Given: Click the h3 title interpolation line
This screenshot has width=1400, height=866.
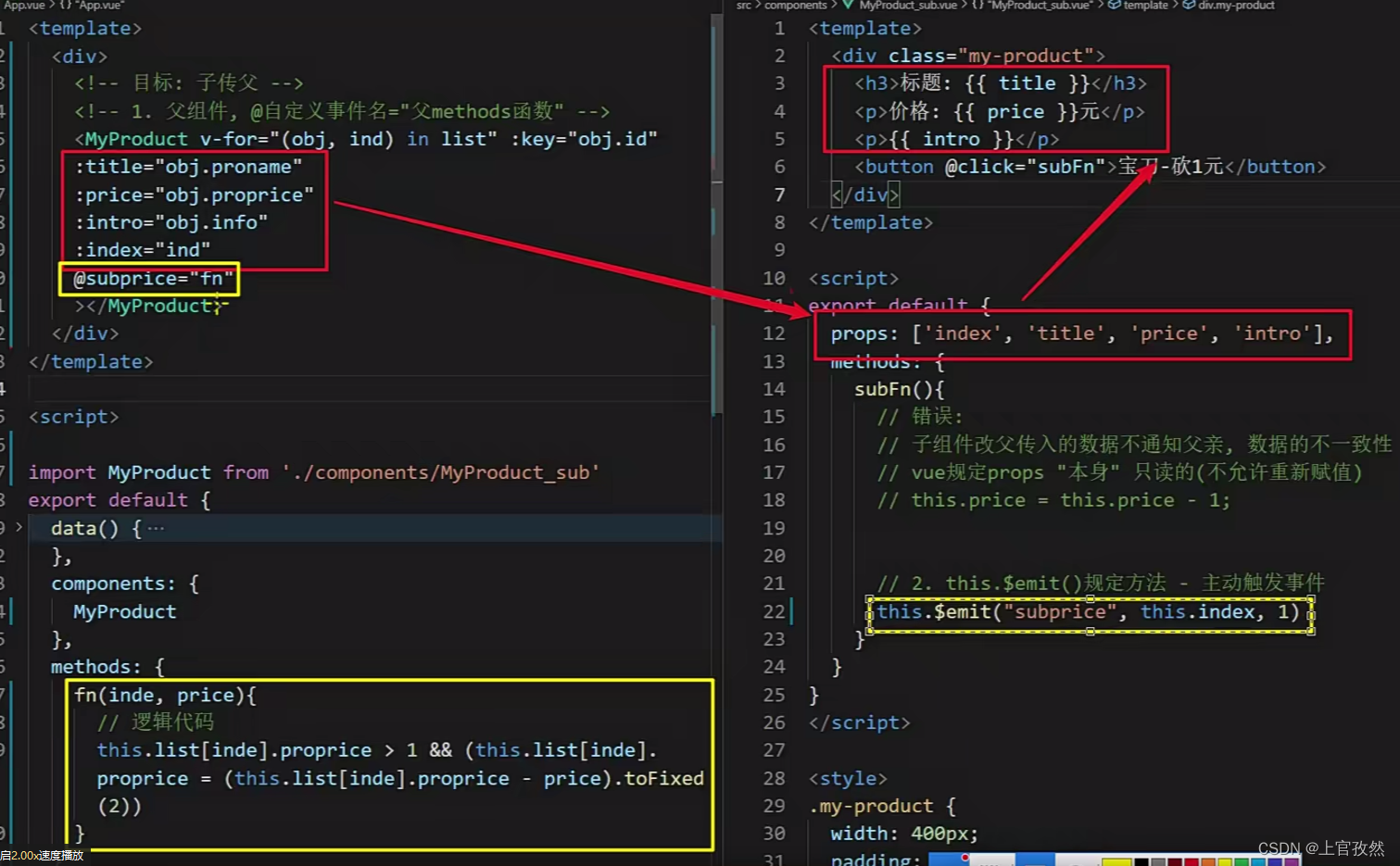Looking at the screenshot, I should point(1001,83).
